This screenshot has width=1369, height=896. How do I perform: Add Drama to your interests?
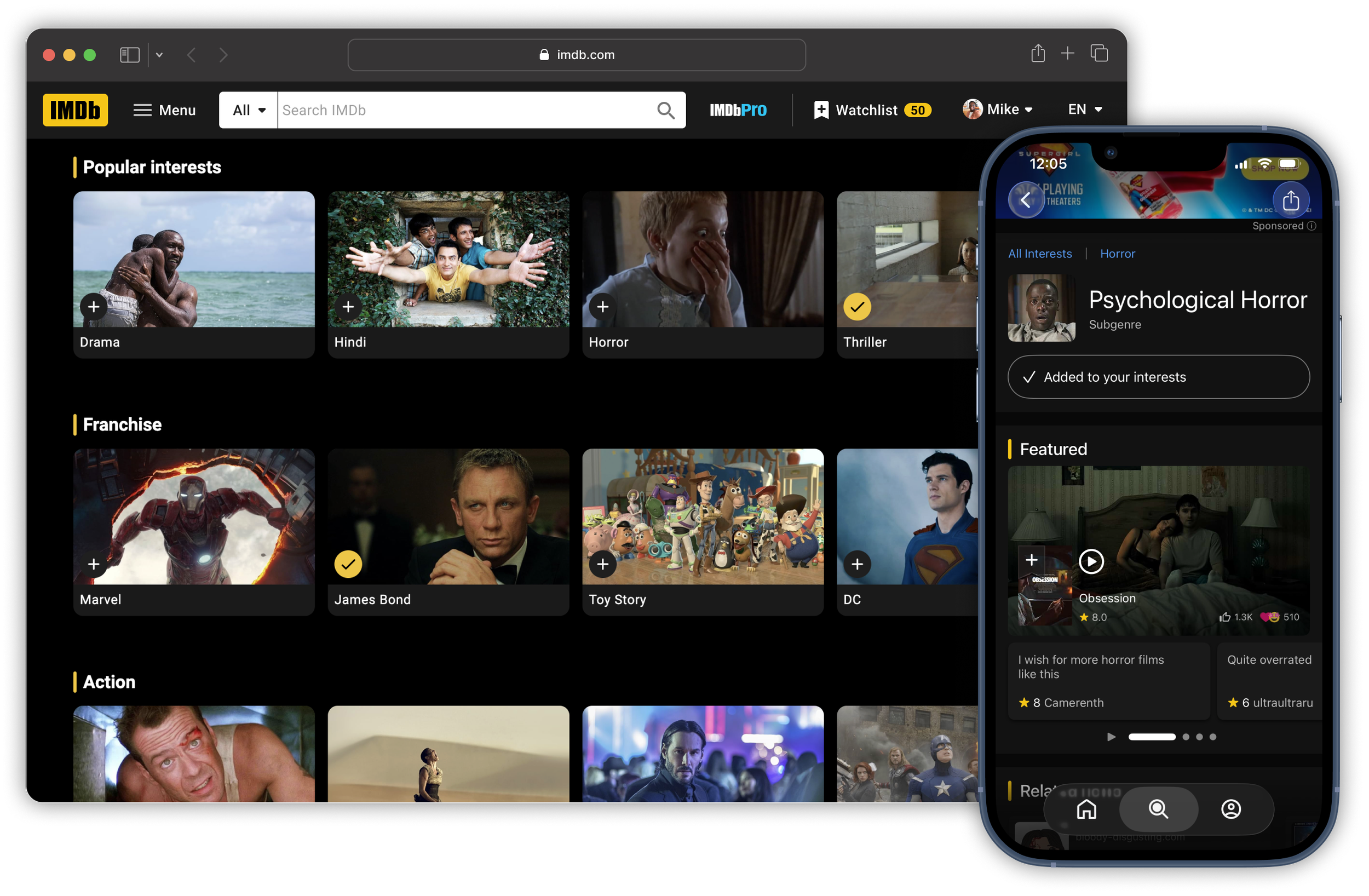[94, 307]
